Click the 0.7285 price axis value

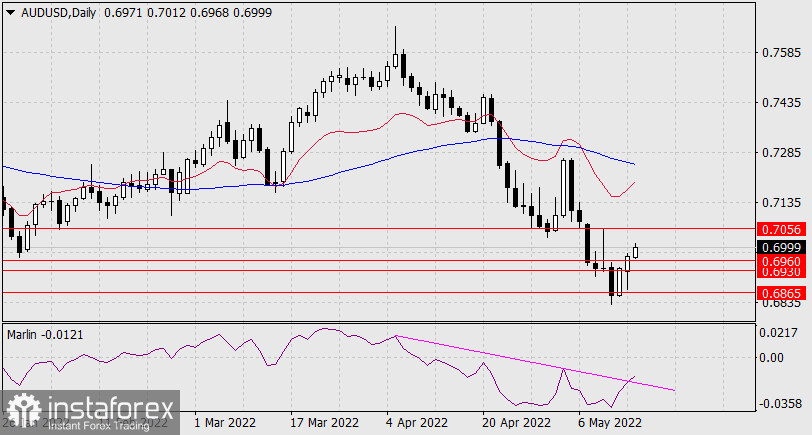(781, 153)
